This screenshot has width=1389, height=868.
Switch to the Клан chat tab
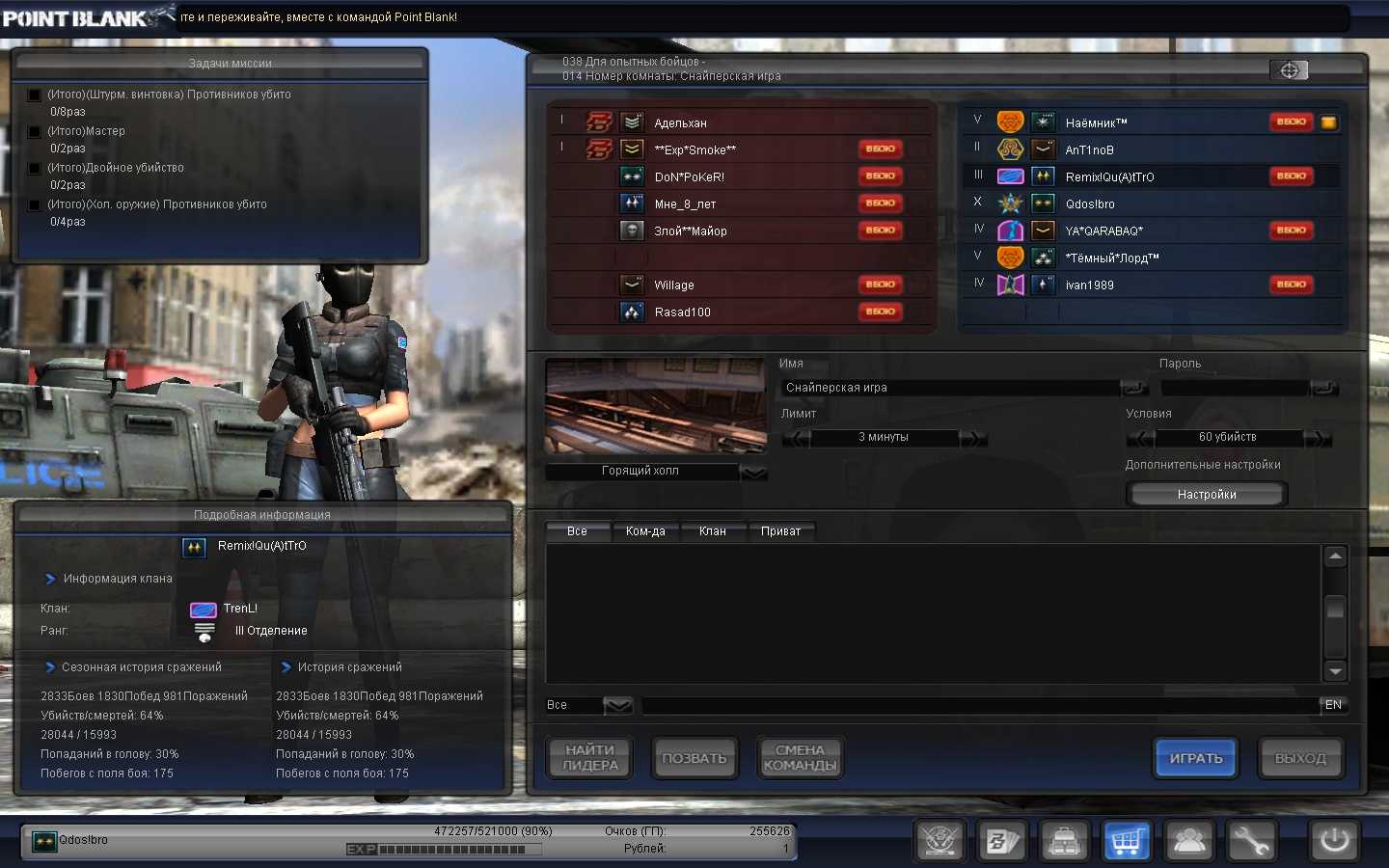713,531
